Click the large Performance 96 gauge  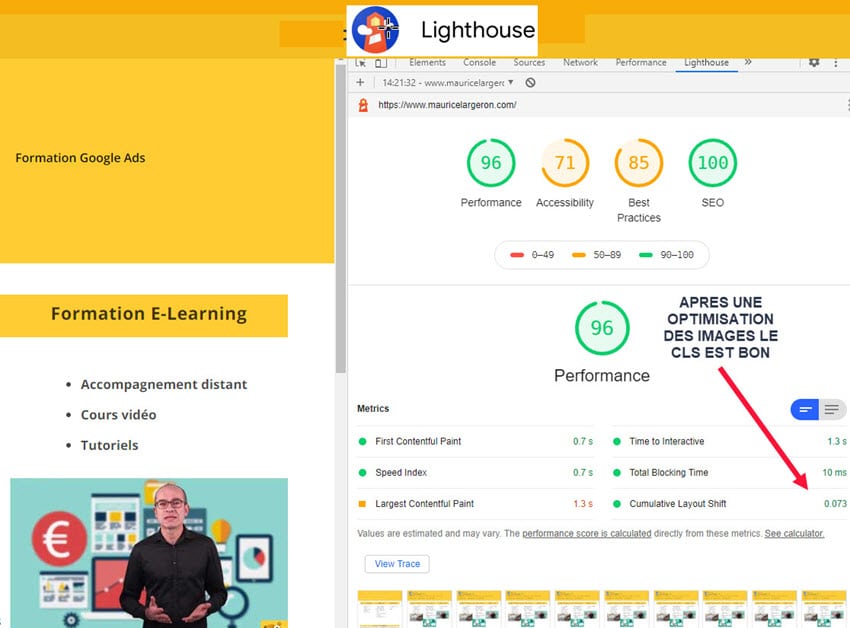tap(602, 328)
